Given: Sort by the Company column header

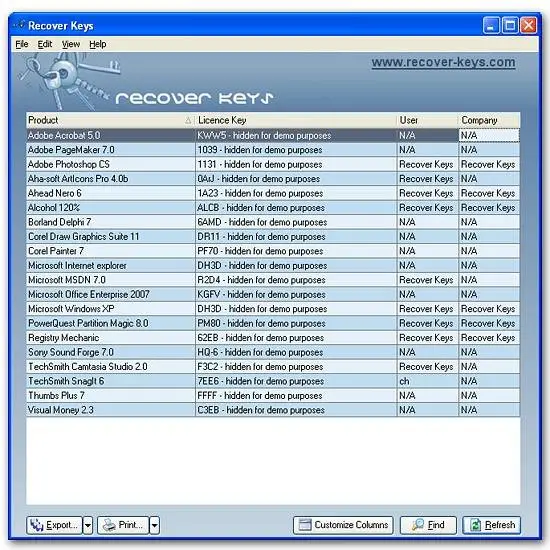Looking at the screenshot, I should point(489,120).
